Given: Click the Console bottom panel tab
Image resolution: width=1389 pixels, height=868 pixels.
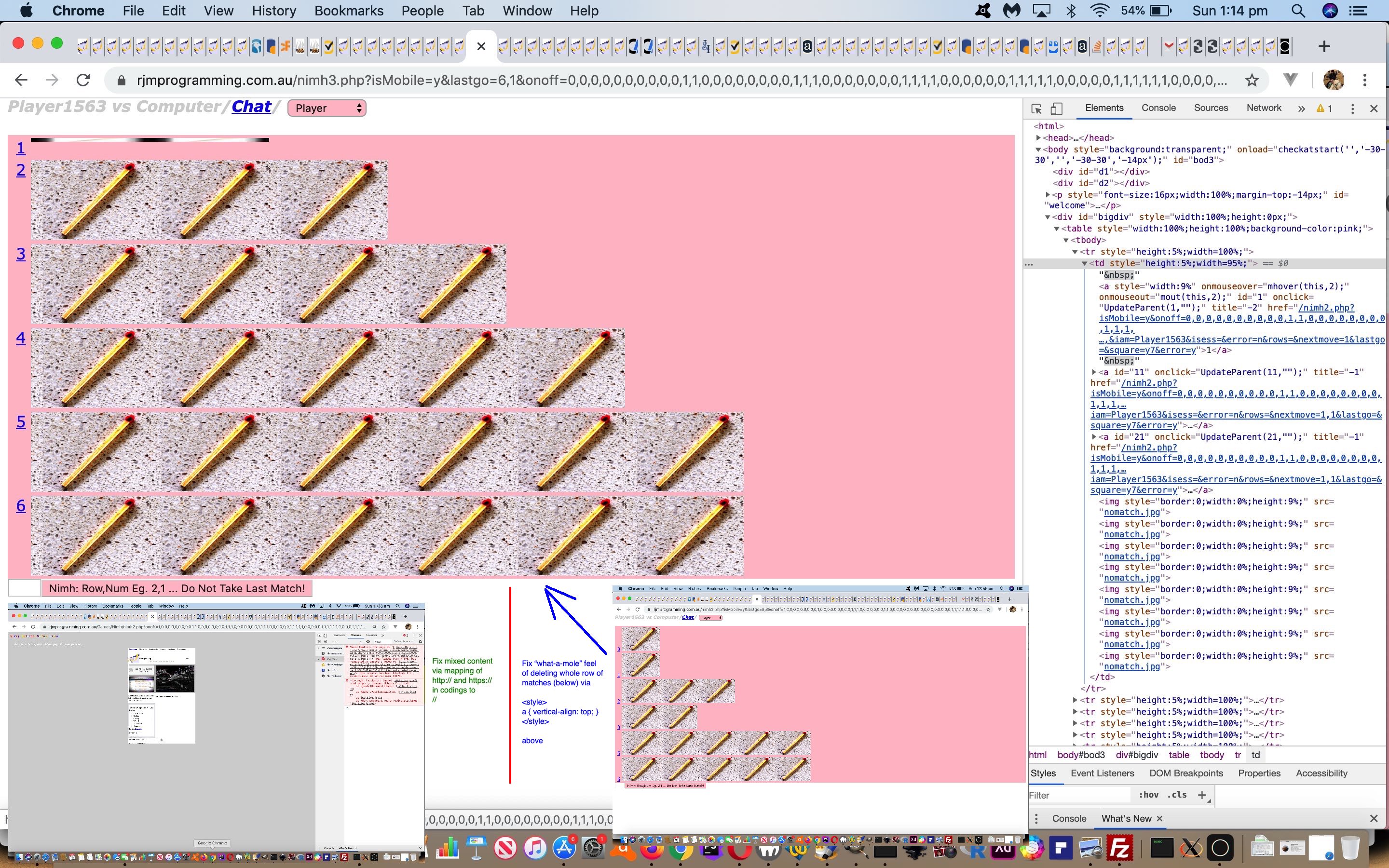Looking at the screenshot, I should click(x=1069, y=818).
